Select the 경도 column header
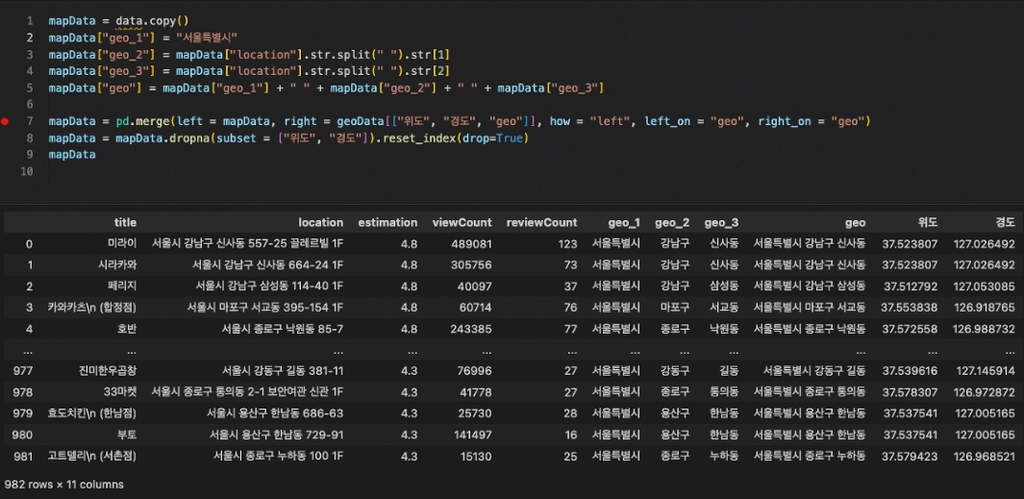 point(1005,223)
